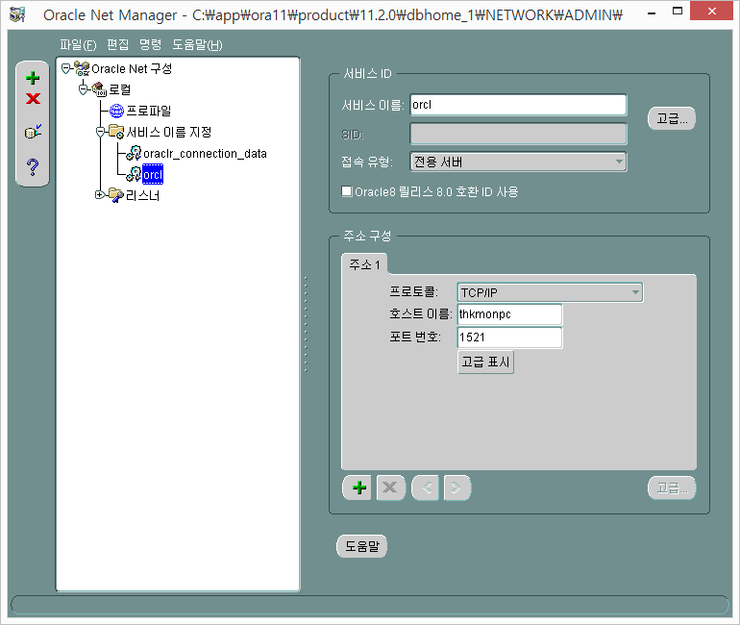
Task: Open the 접속 유형 dropdown
Action: [x=518, y=162]
